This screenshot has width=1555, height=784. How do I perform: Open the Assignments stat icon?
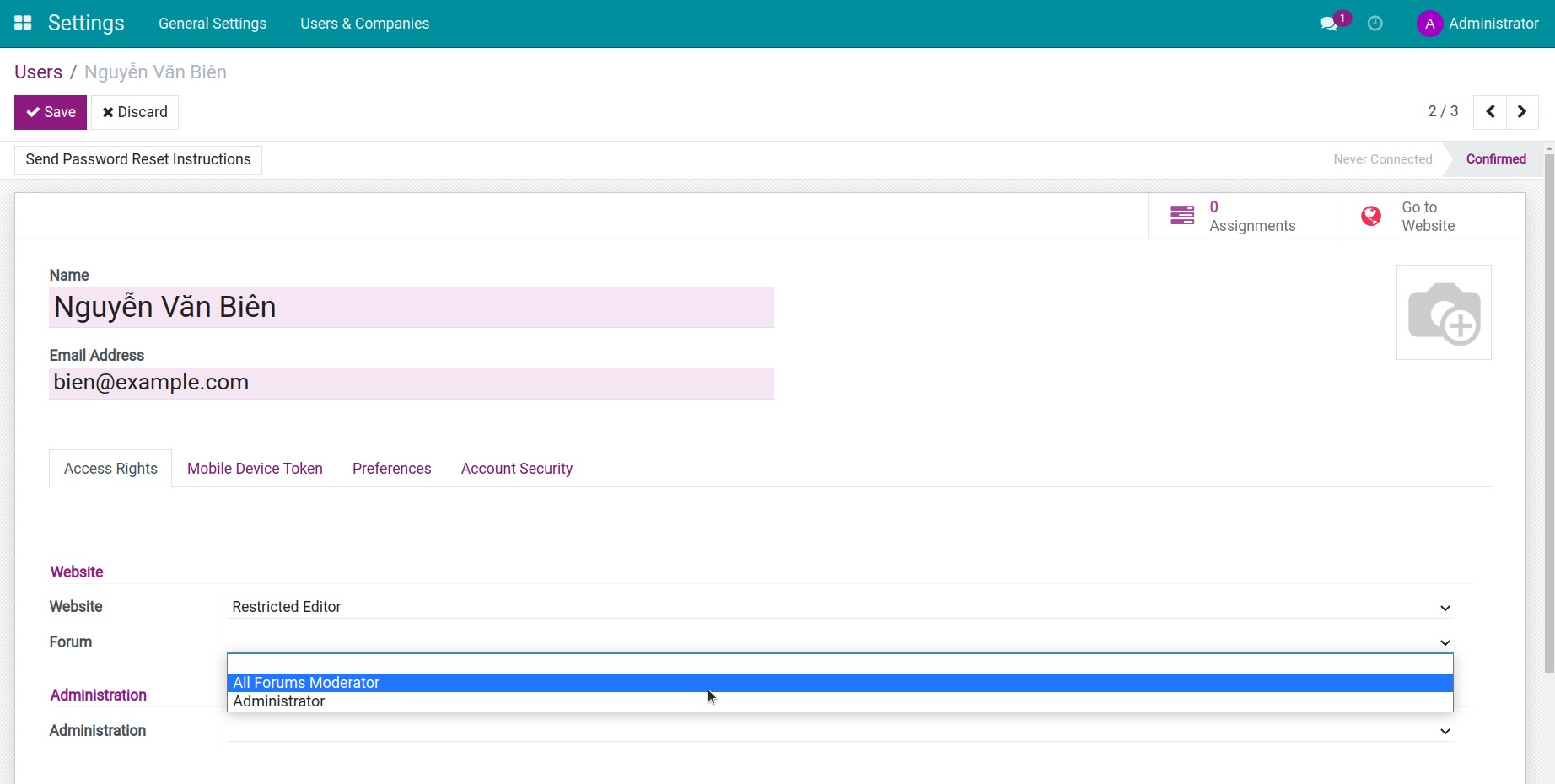(x=1182, y=217)
